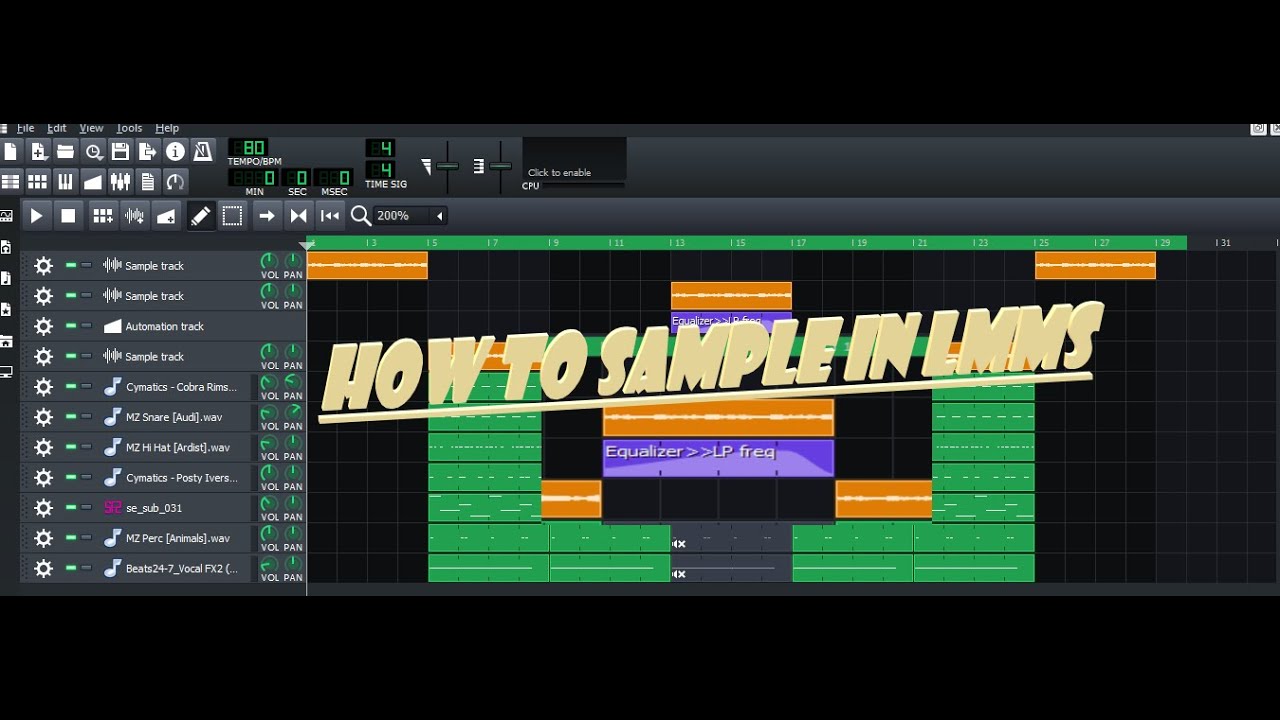Click the se_sub_031 VOL knob

coord(269,503)
